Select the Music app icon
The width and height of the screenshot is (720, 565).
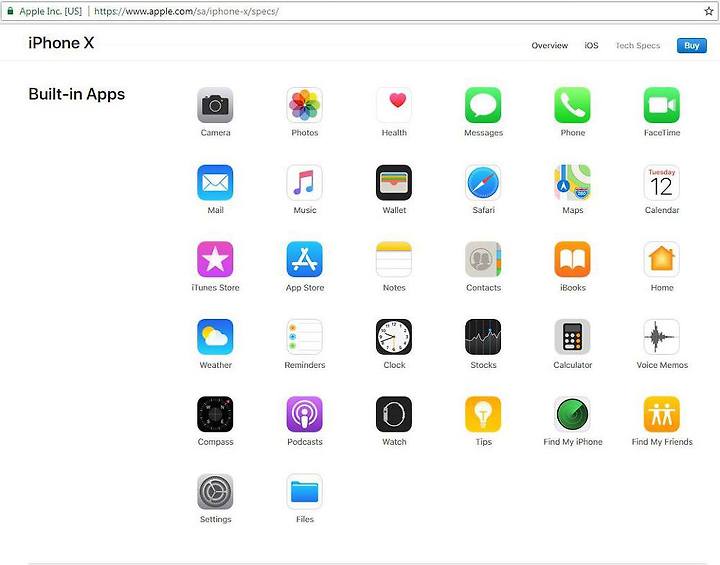pos(304,182)
